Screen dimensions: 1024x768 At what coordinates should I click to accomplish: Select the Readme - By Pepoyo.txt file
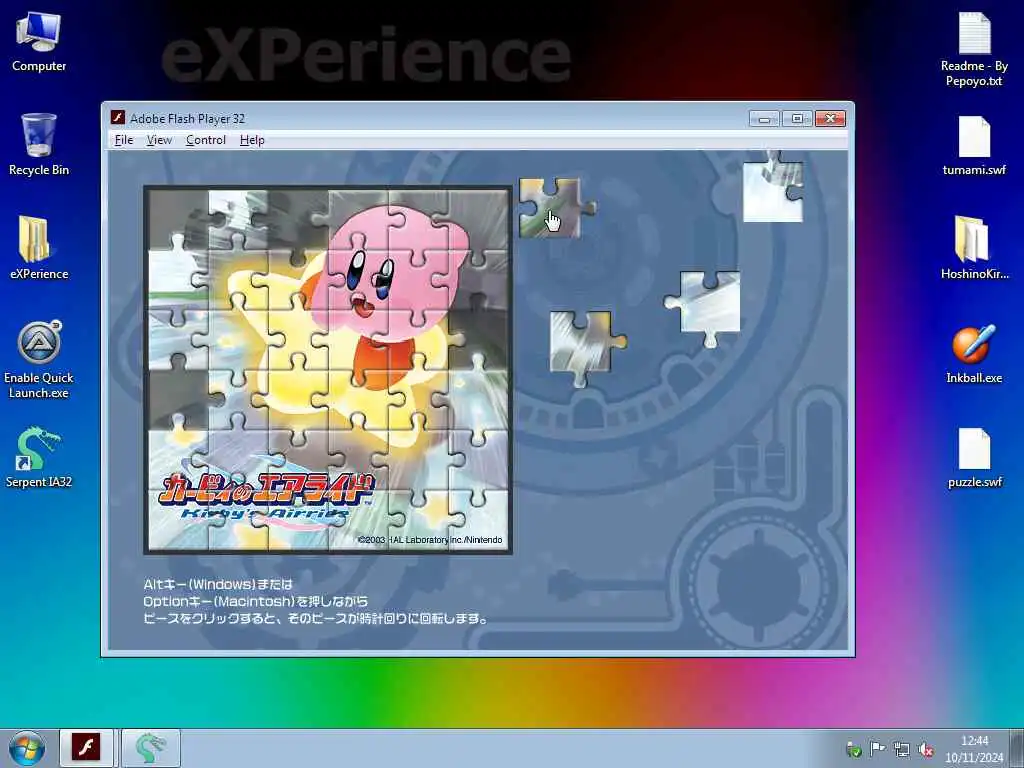[974, 50]
